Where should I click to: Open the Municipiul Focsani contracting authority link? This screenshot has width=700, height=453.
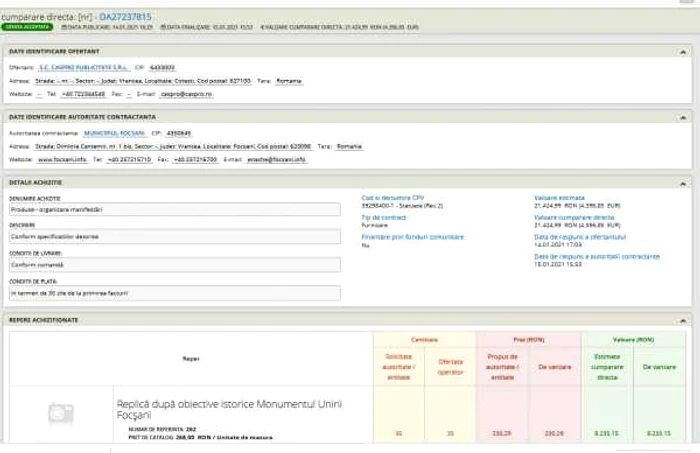pos(115,133)
